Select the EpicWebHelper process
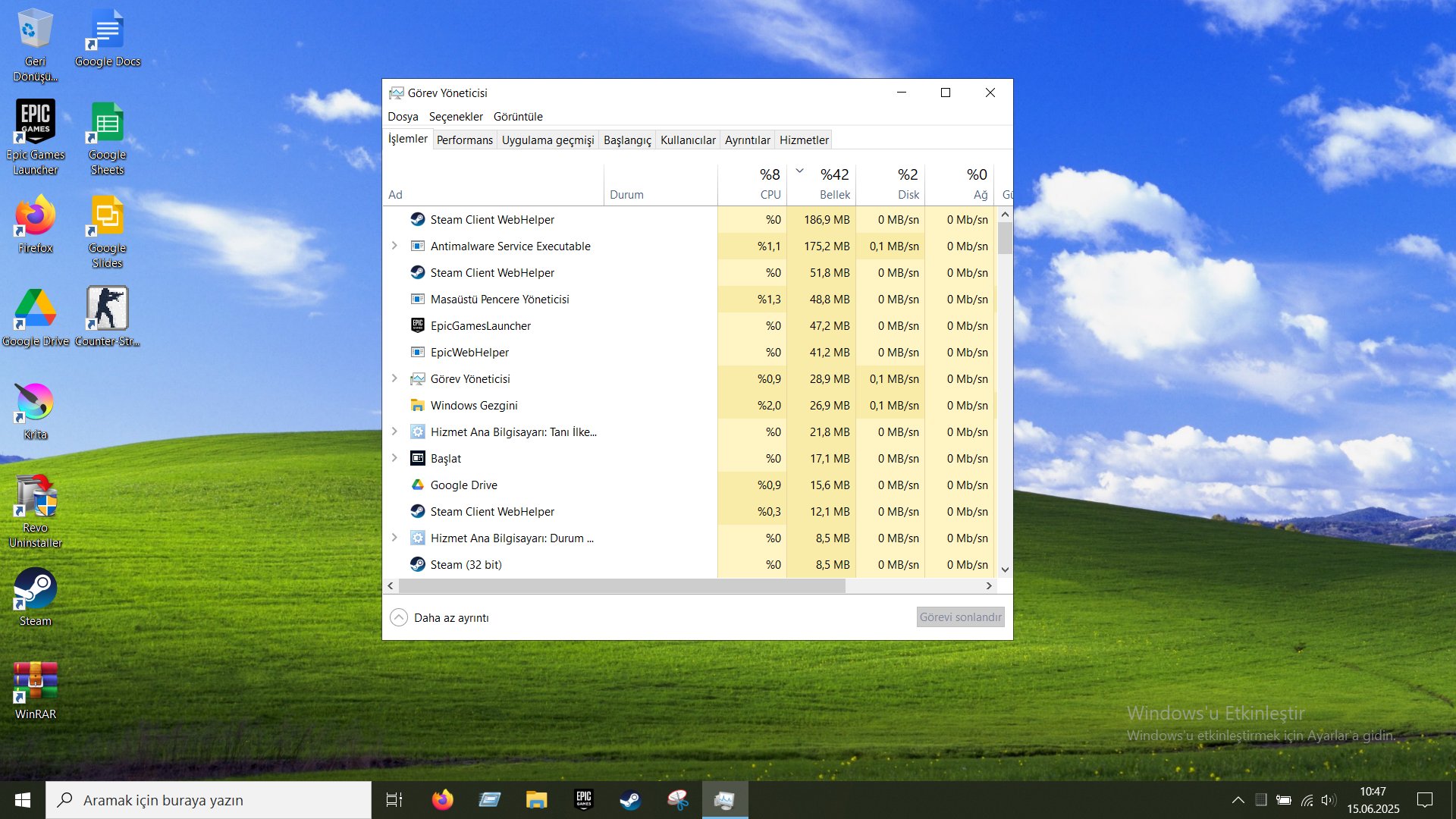The height and width of the screenshot is (819, 1456). tap(689, 352)
